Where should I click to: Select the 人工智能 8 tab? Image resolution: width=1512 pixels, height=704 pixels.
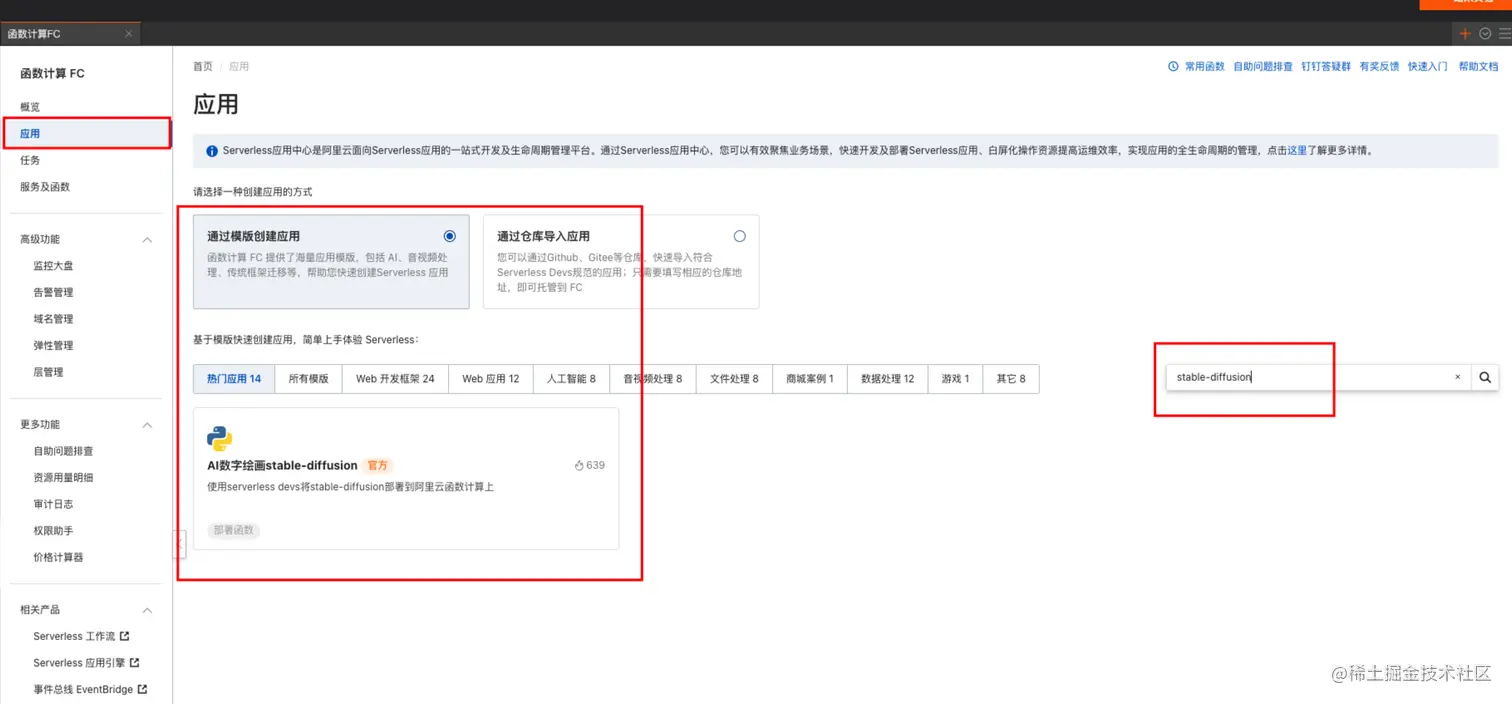click(x=571, y=379)
